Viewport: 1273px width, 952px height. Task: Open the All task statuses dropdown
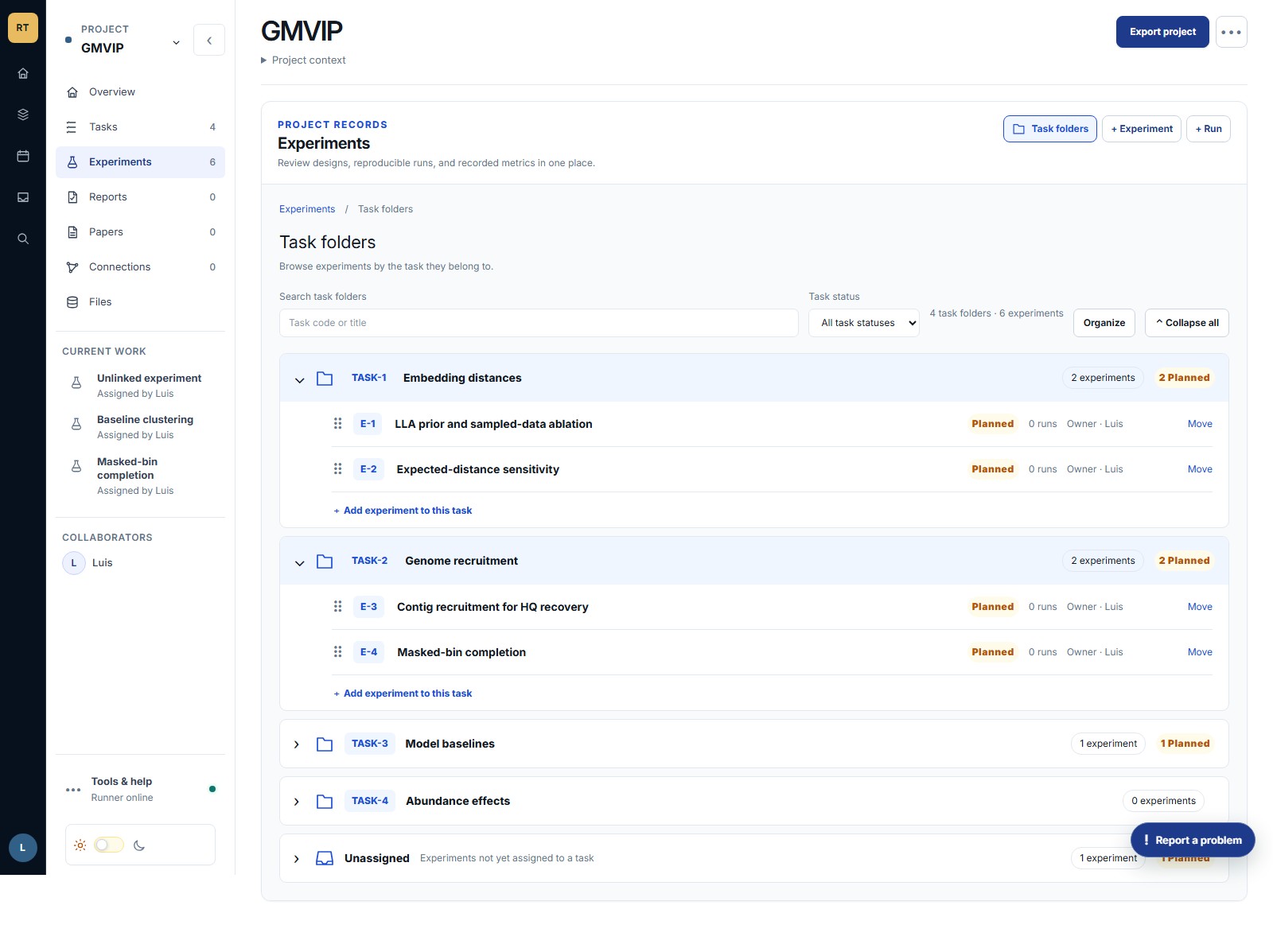864,323
